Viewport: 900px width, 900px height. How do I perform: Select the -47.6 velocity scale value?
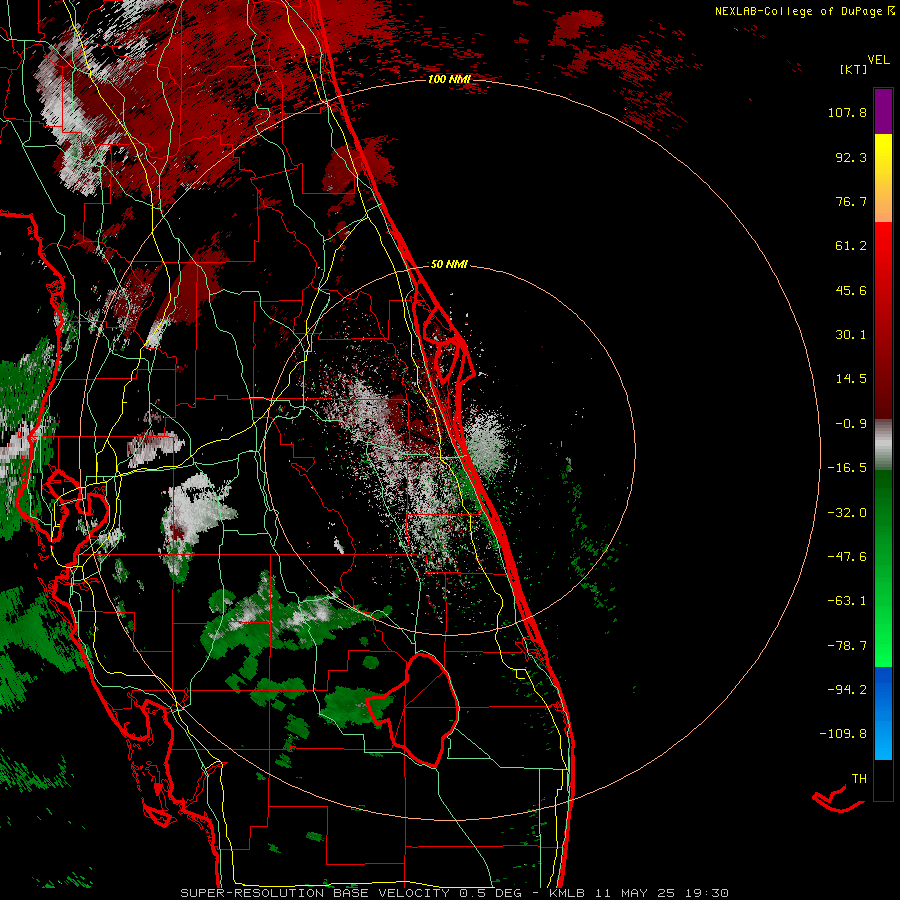coord(847,557)
